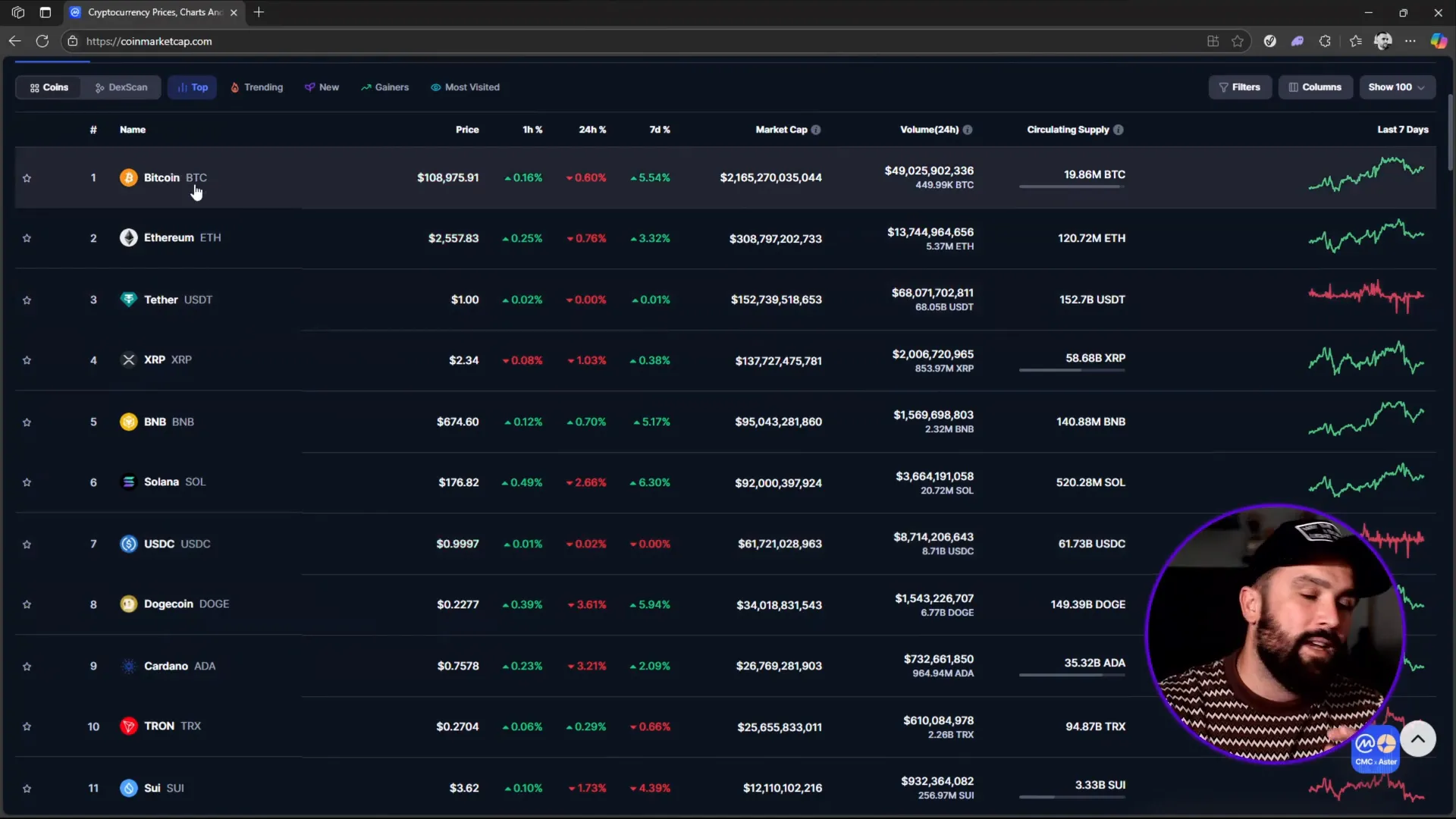1456x819 pixels.
Task: Select the Top filter tab
Action: coord(193,87)
